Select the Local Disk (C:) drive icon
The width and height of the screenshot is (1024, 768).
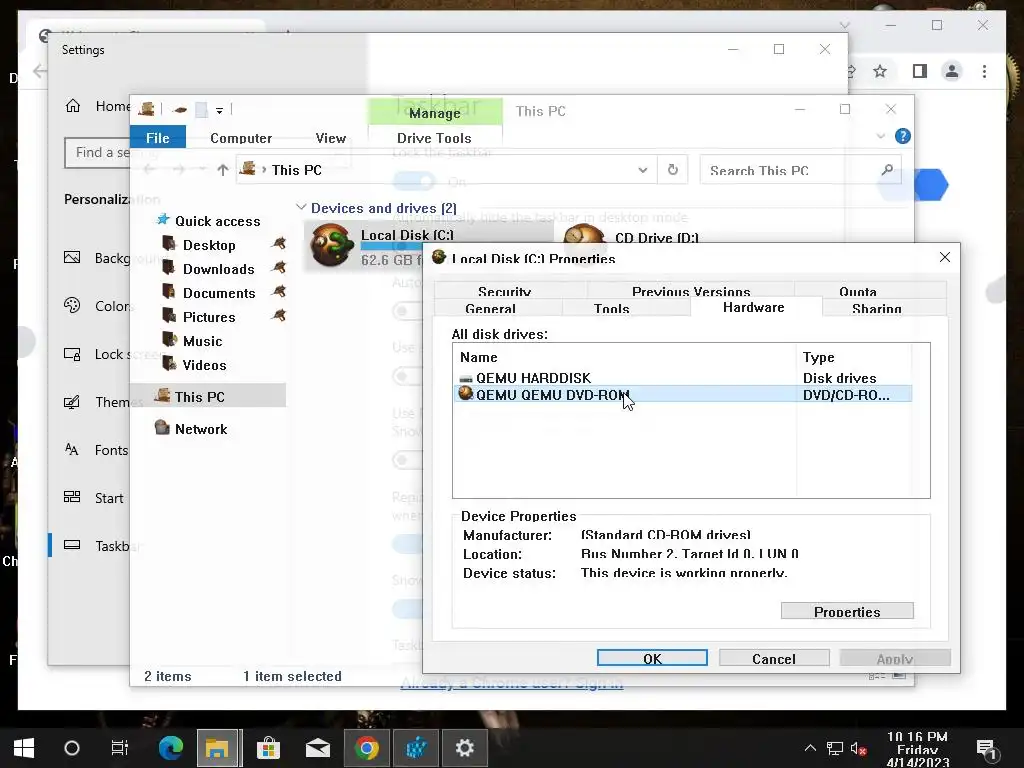click(332, 245)
